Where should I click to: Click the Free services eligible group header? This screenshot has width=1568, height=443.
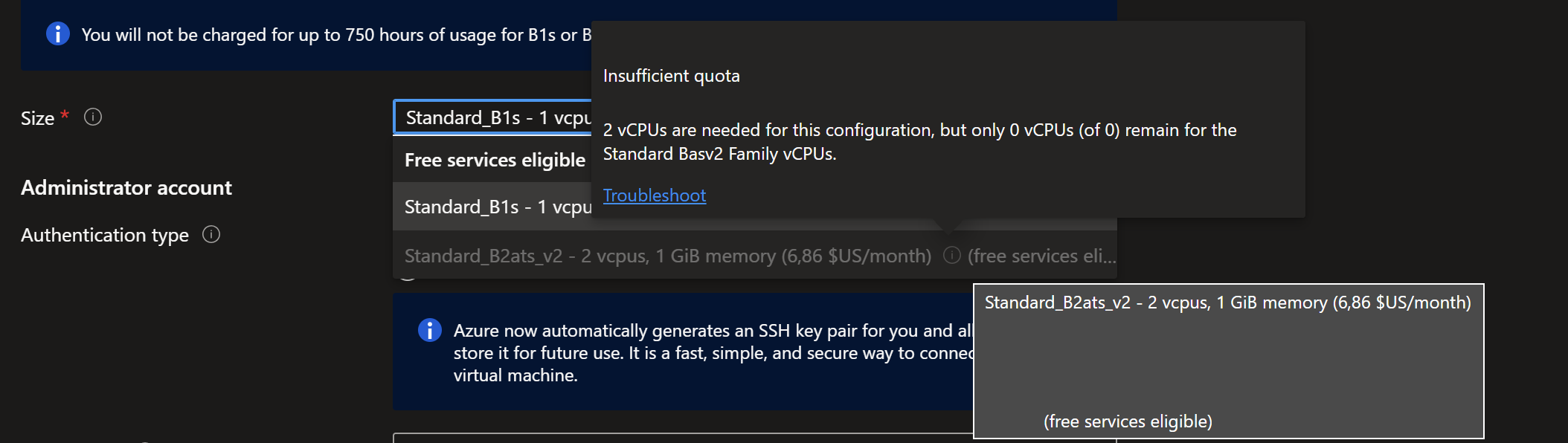coord(495,160)
